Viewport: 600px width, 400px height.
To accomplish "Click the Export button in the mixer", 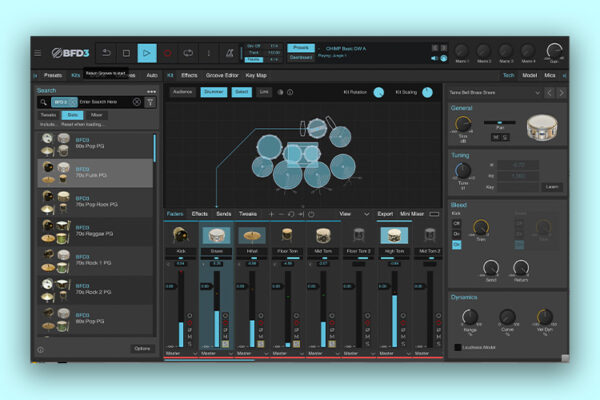I will 385,214.
